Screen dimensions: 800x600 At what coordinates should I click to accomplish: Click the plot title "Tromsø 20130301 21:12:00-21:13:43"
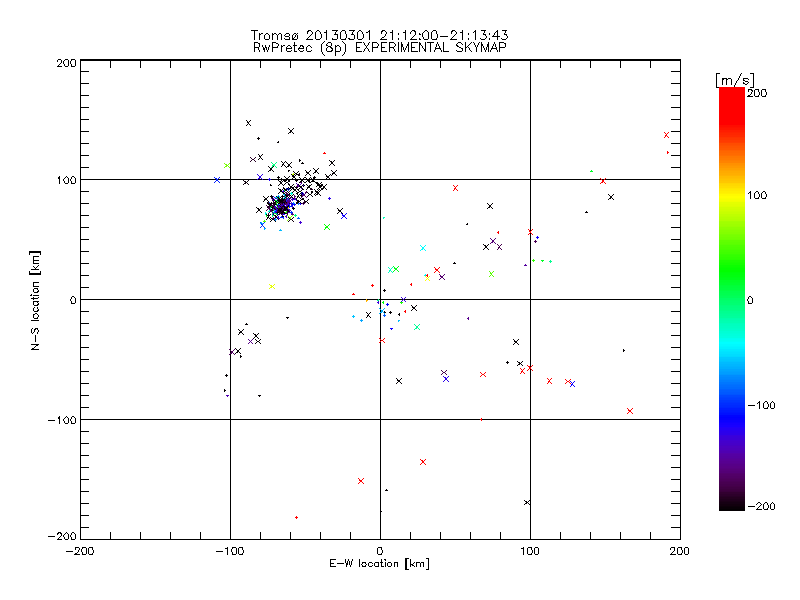(x=379, y=35)
